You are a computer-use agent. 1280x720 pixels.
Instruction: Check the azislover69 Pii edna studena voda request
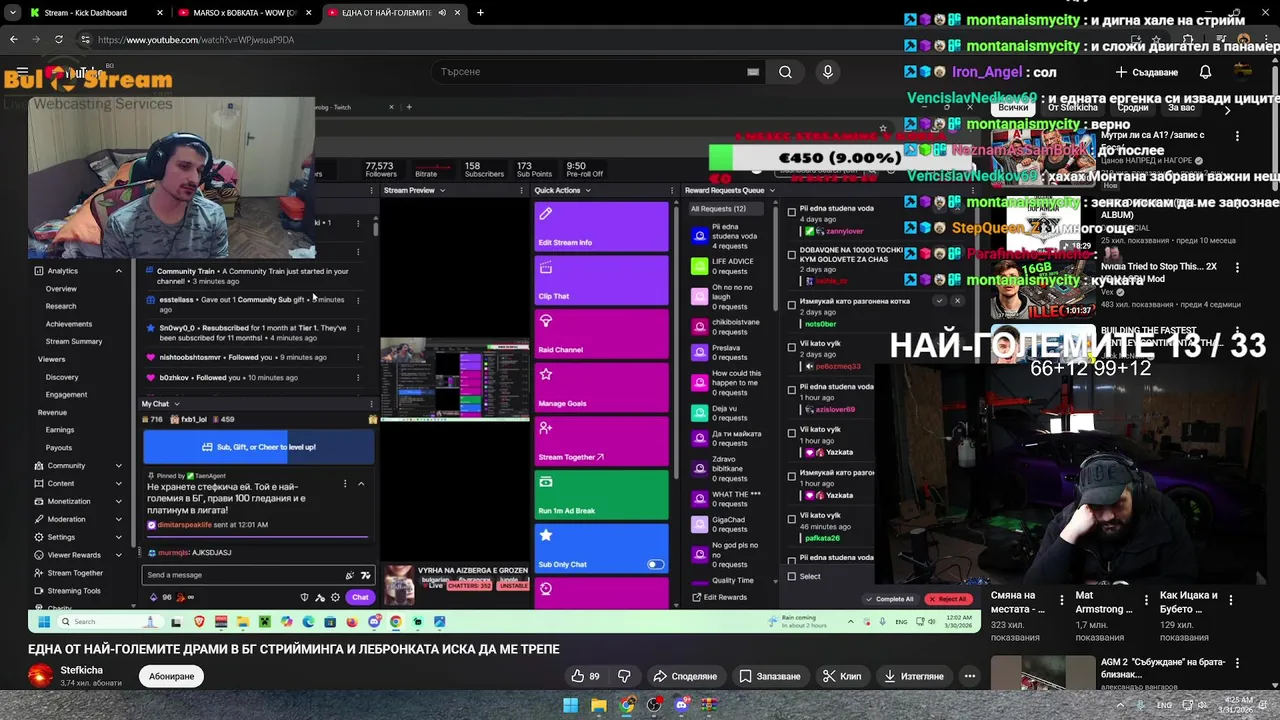pyautogui.click(x=792, y=390)
